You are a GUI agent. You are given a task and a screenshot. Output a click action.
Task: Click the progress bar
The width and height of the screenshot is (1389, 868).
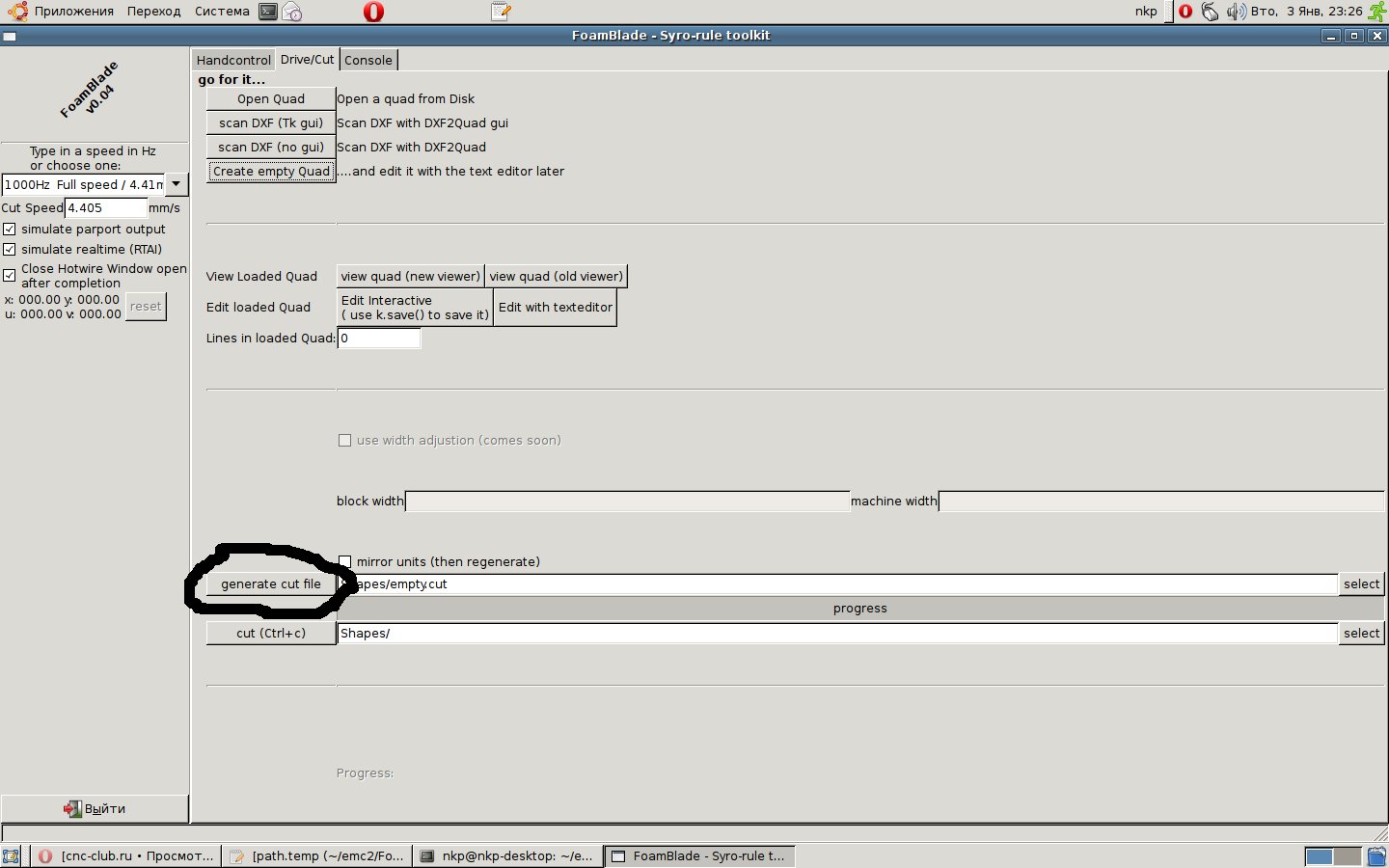pyautogui.click(x=860, y=609)
